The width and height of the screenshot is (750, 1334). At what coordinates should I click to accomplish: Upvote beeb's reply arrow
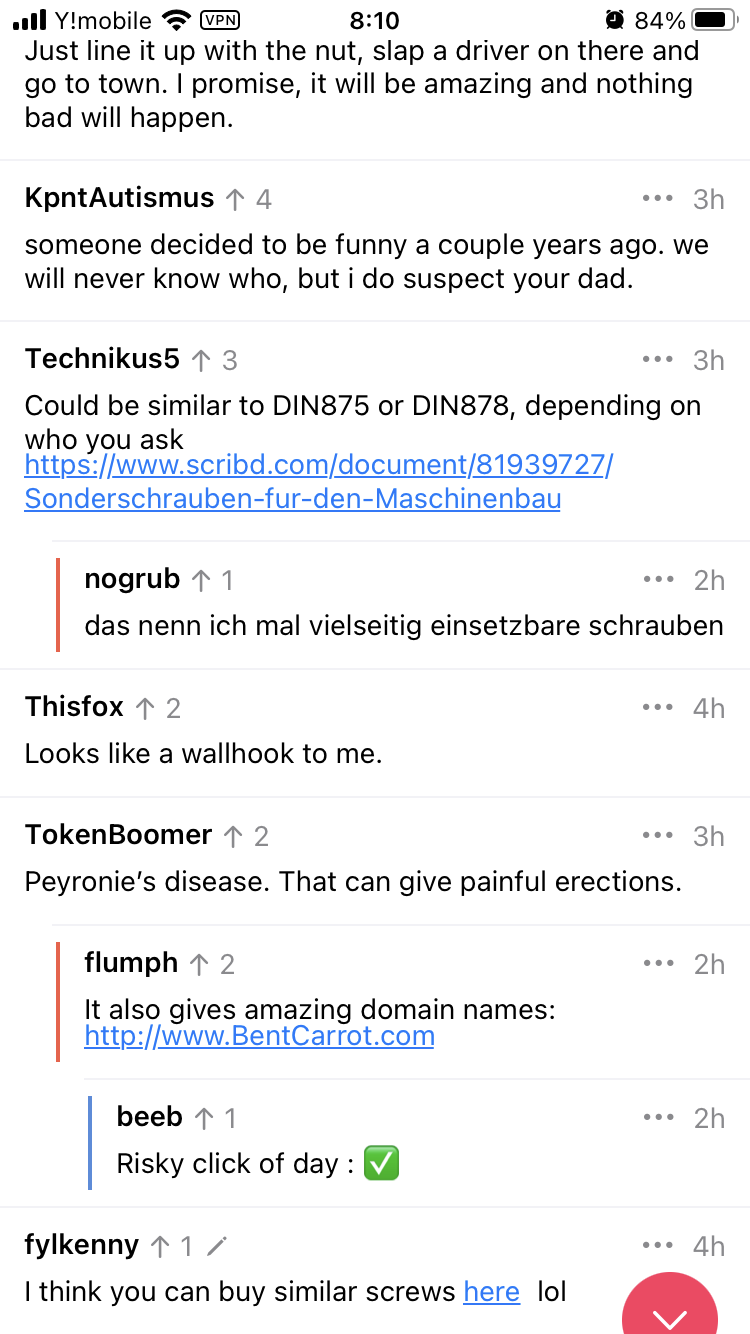click(x=204, y=1119)
